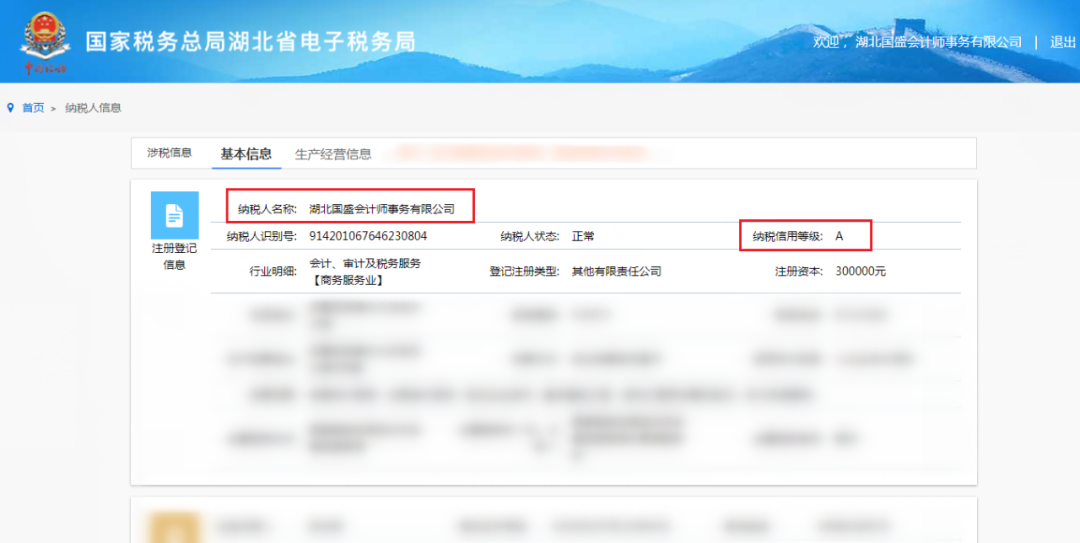Click the 注册资本 field label
This screenshot has width=1080, height=543.
click(799, 272)
